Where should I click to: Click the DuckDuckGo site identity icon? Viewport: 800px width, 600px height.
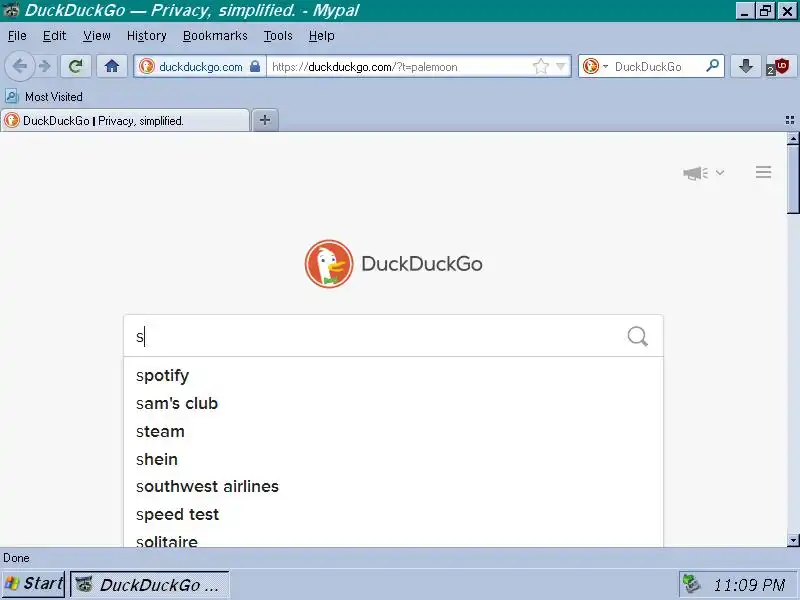(x=147, y=66)
